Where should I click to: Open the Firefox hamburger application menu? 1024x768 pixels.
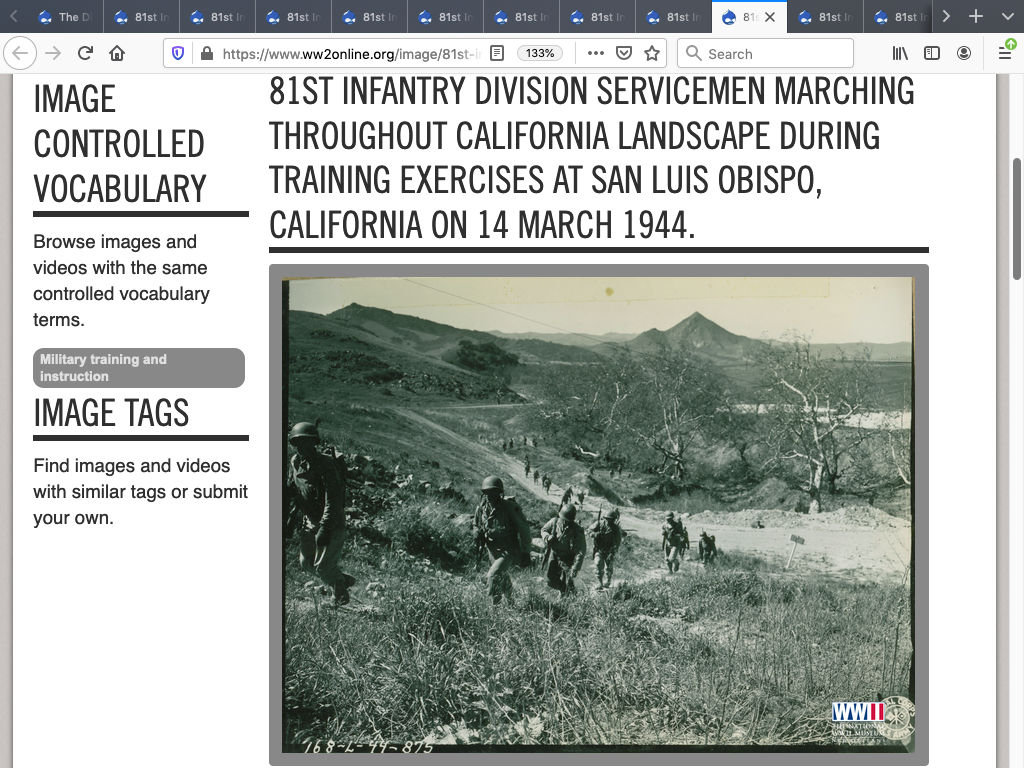coord(1005,54)
